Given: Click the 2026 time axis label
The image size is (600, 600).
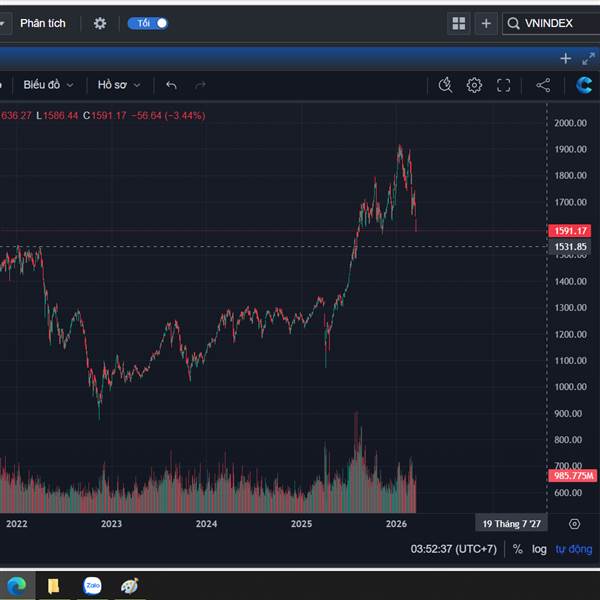Looking at the screenshot, I should [396, 523].
